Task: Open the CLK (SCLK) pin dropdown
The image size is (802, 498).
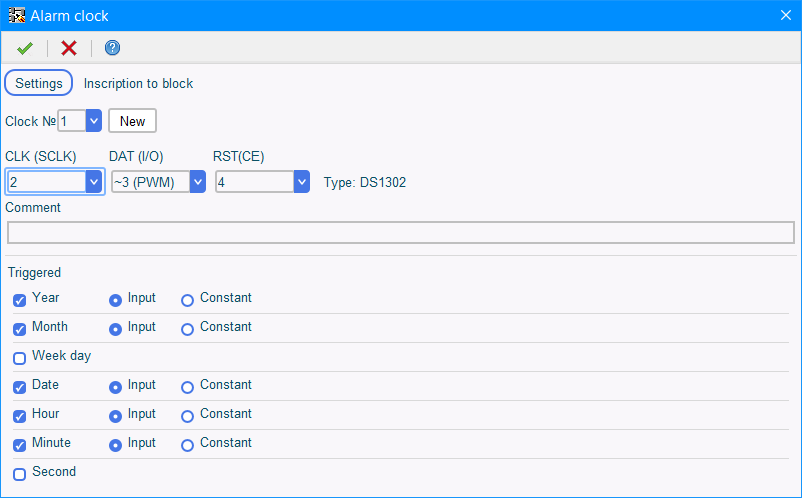Action: click(94, 182)
